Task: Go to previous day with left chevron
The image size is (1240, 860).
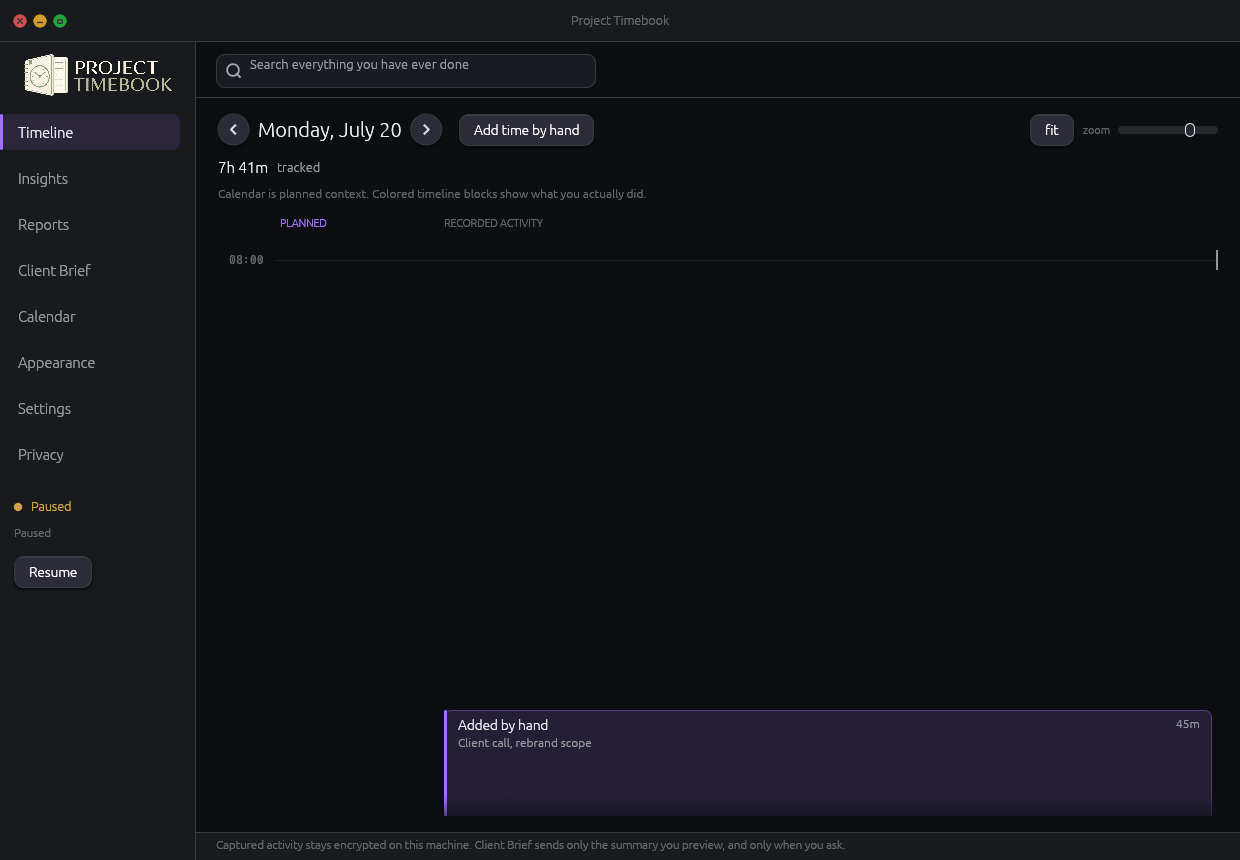Action: (233, 130)
